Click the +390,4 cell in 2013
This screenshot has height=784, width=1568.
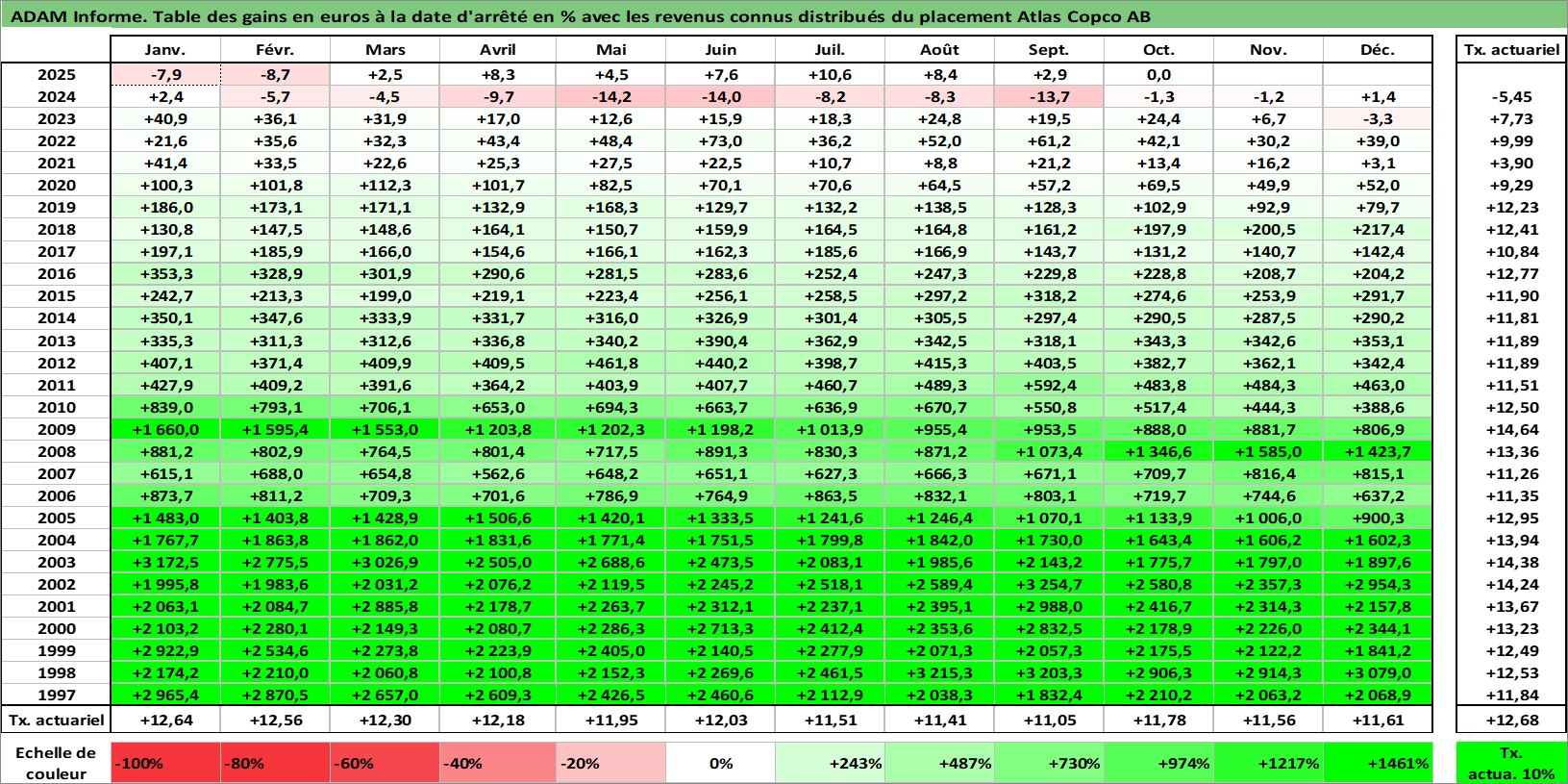click(x=720, y=341)
